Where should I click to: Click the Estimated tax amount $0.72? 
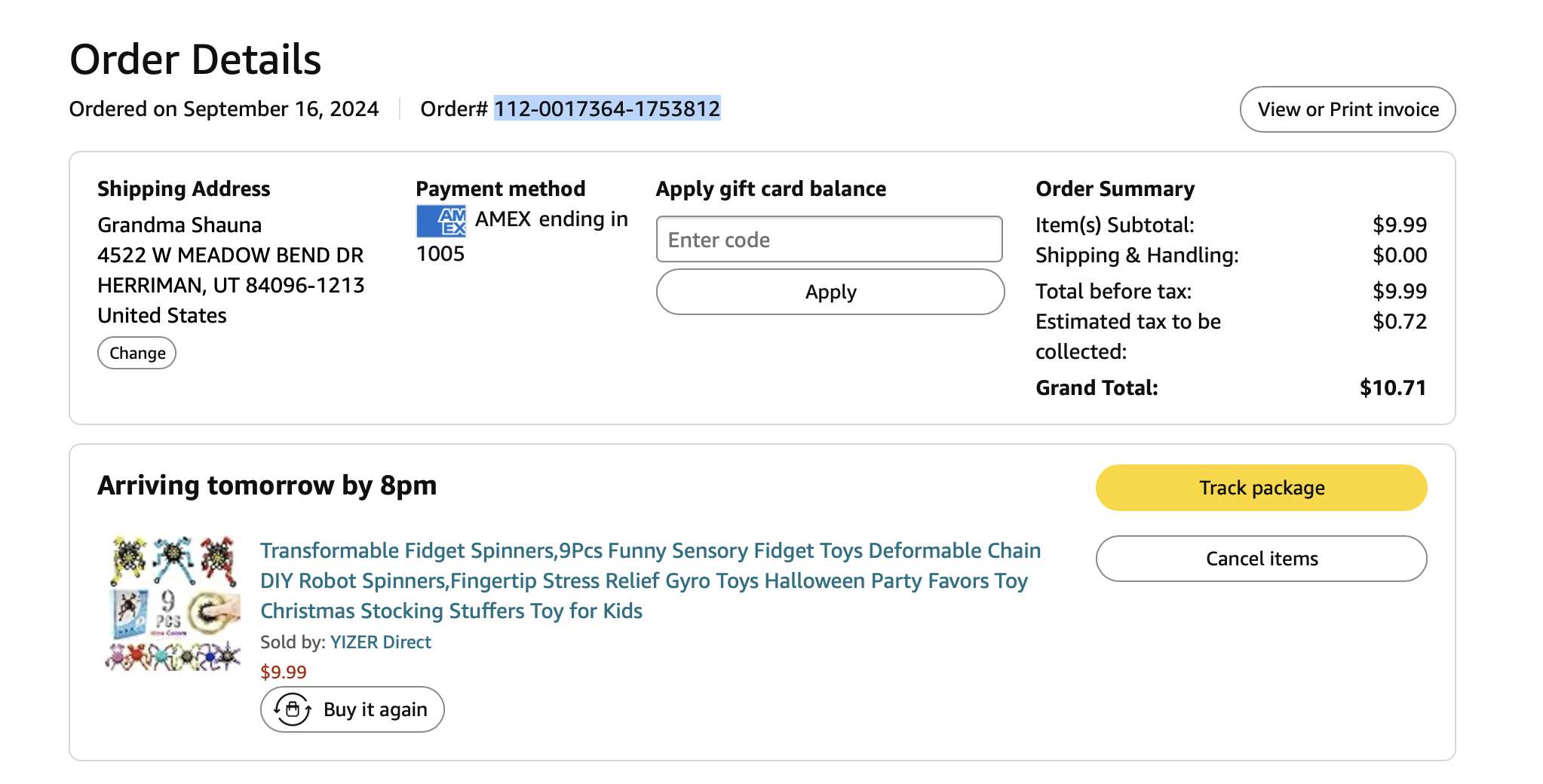click(x=1399, y=321)
